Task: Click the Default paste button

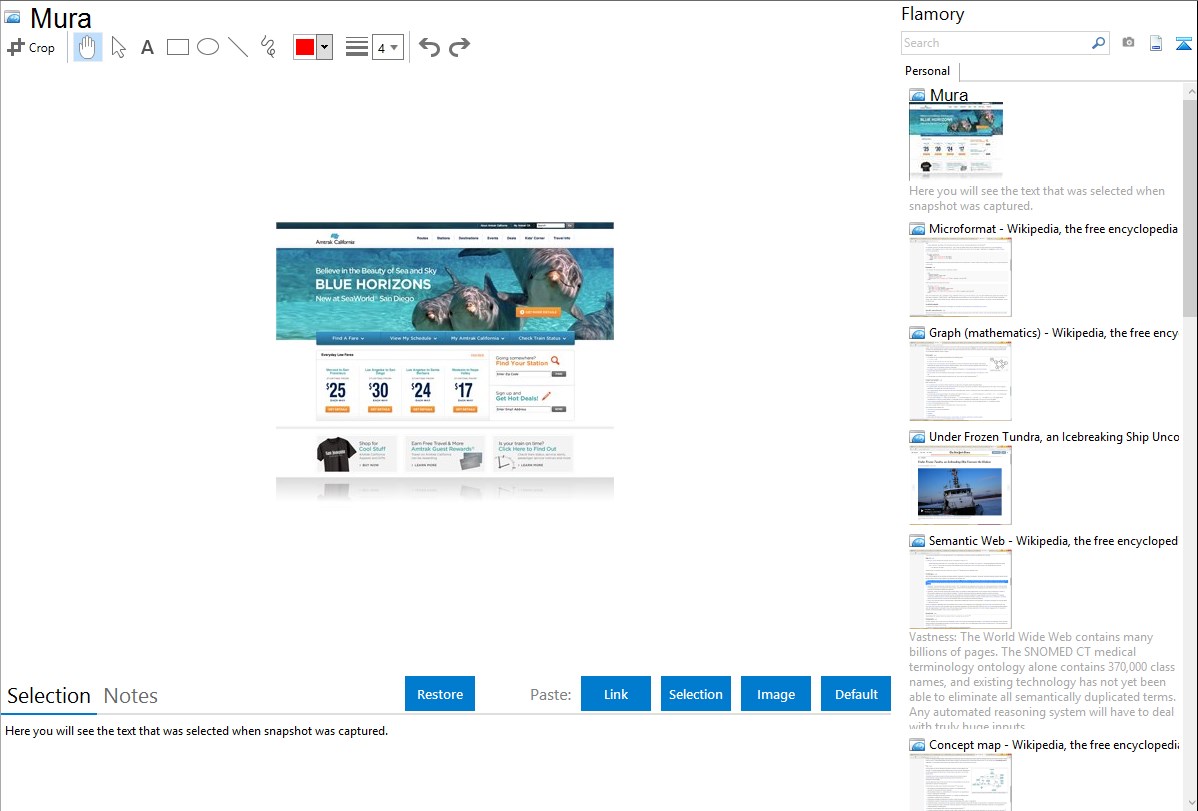Action: coord(856,694)
